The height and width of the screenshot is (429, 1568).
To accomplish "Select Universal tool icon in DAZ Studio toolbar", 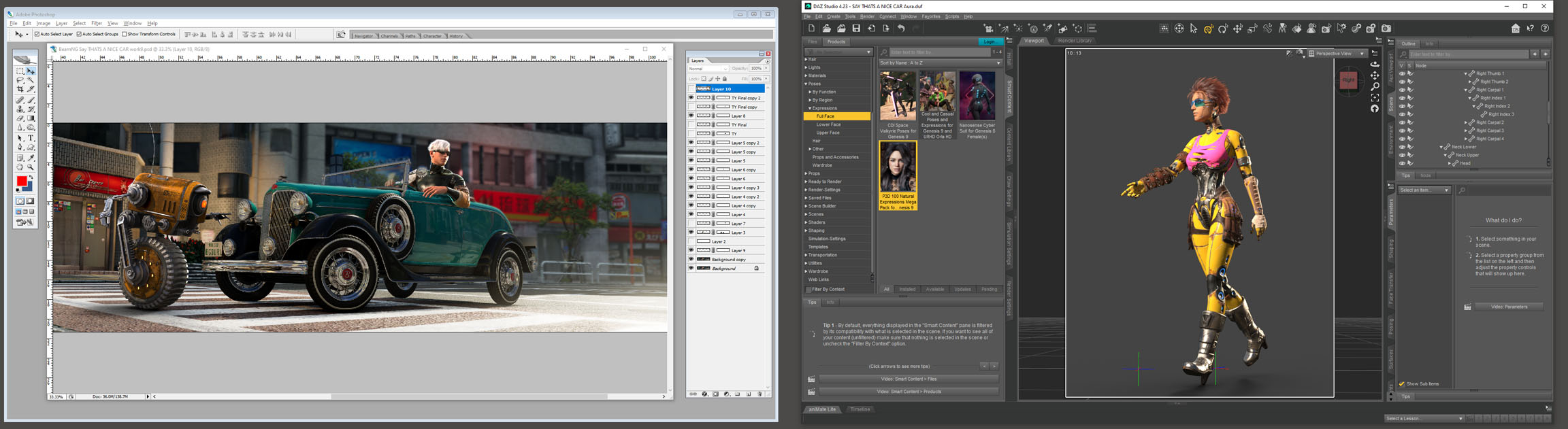I will click(x=1209, y=29).
